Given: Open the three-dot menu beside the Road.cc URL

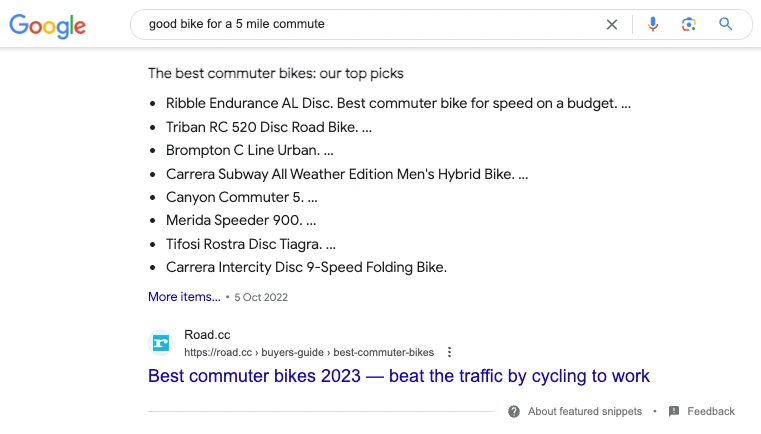Looking at the screenshot, I should pyautogui.click(x=449, y=352).
